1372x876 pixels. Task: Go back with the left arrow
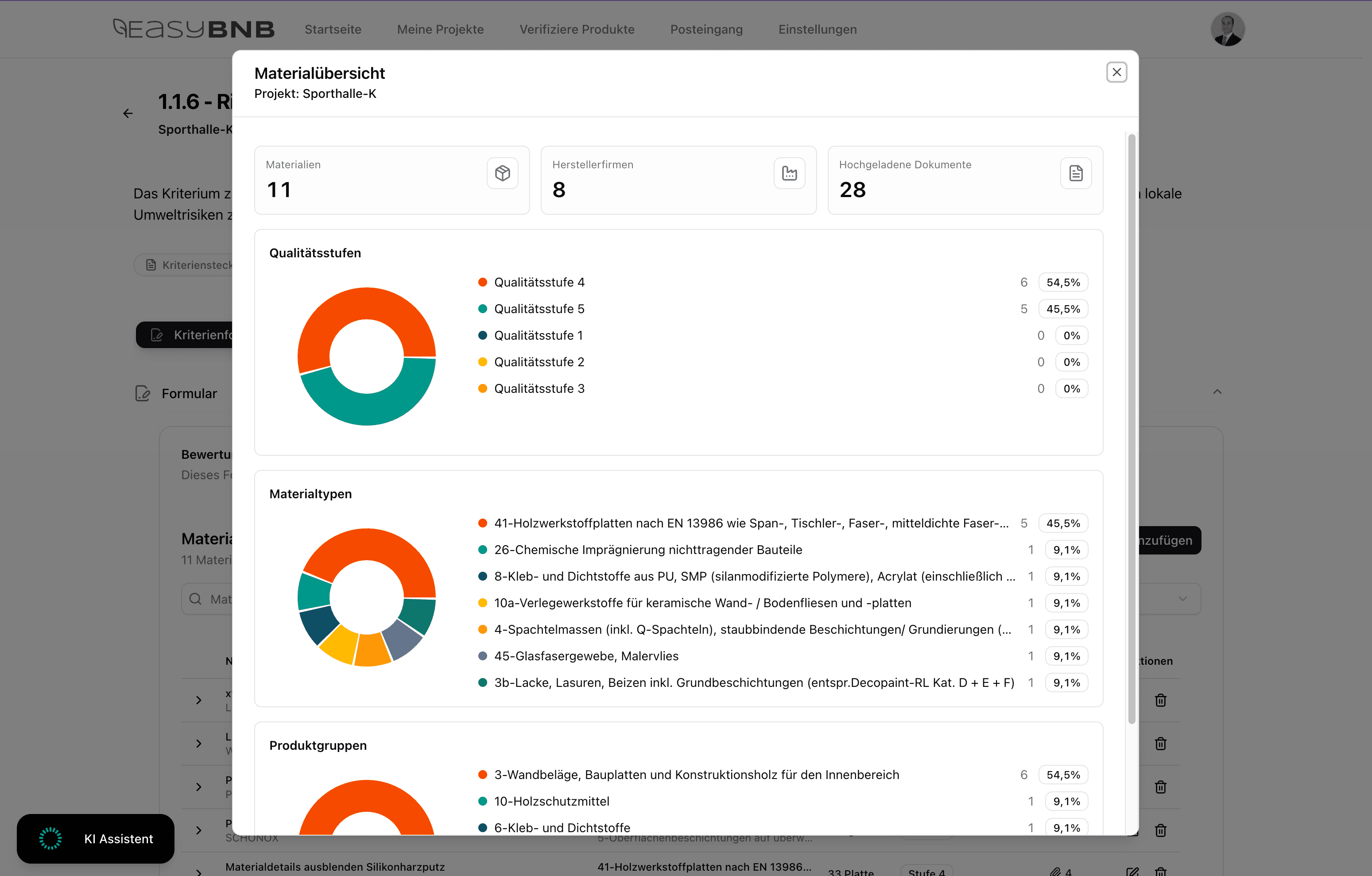click(x=128, y=113)
